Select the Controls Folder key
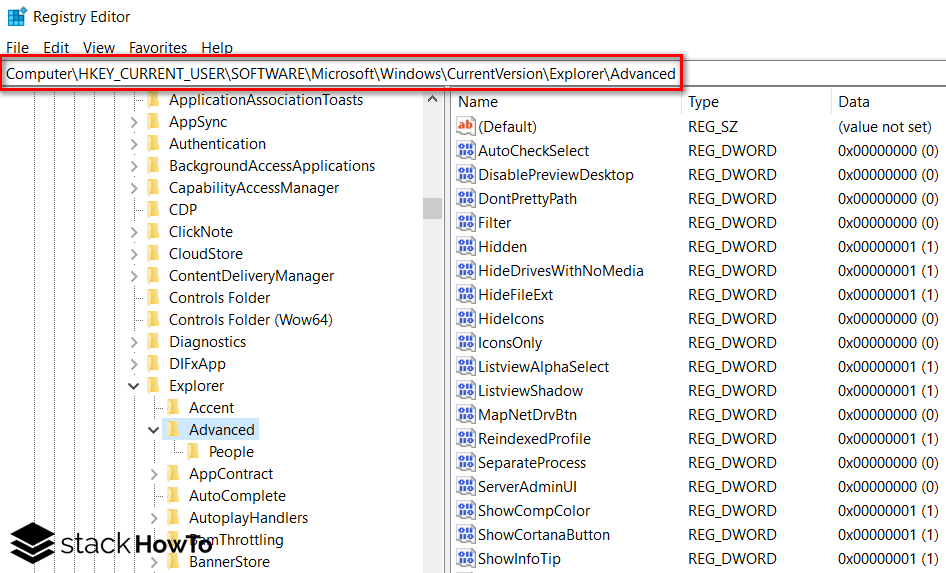 219,297
